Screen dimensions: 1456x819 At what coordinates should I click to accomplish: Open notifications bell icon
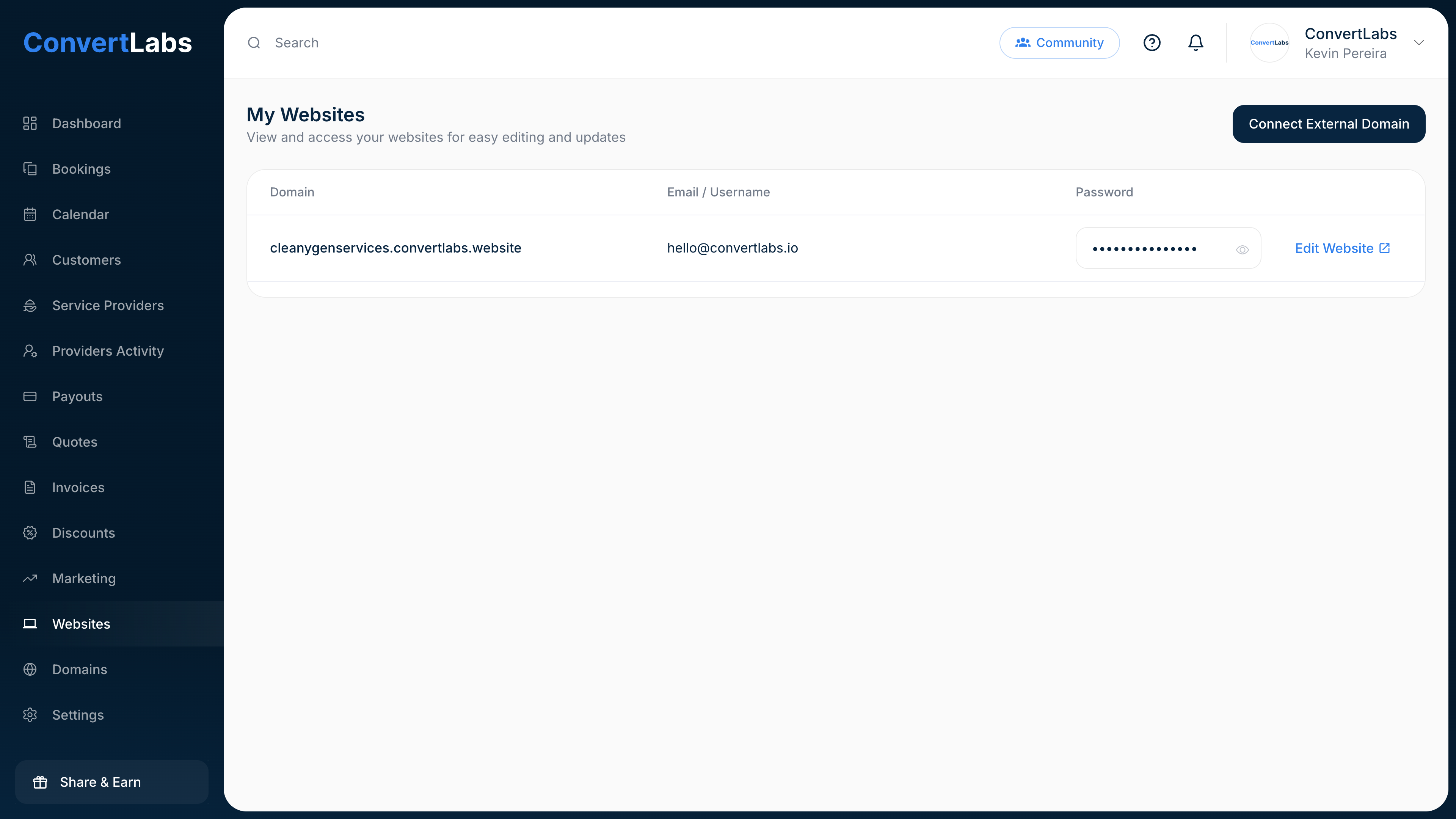click(x=1196, y=43)
